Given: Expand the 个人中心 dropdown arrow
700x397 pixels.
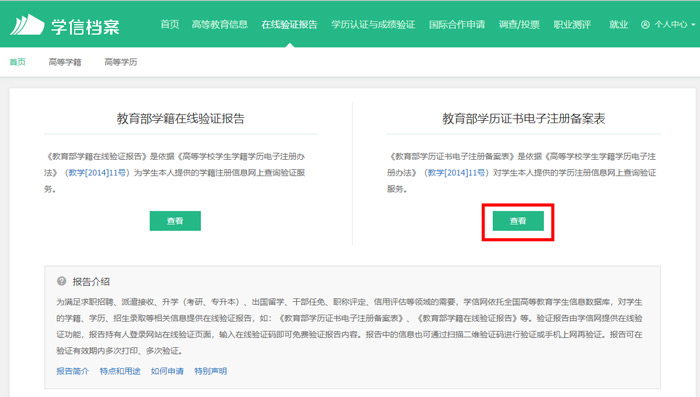Looking at the screenshot, I should [693, 25].
